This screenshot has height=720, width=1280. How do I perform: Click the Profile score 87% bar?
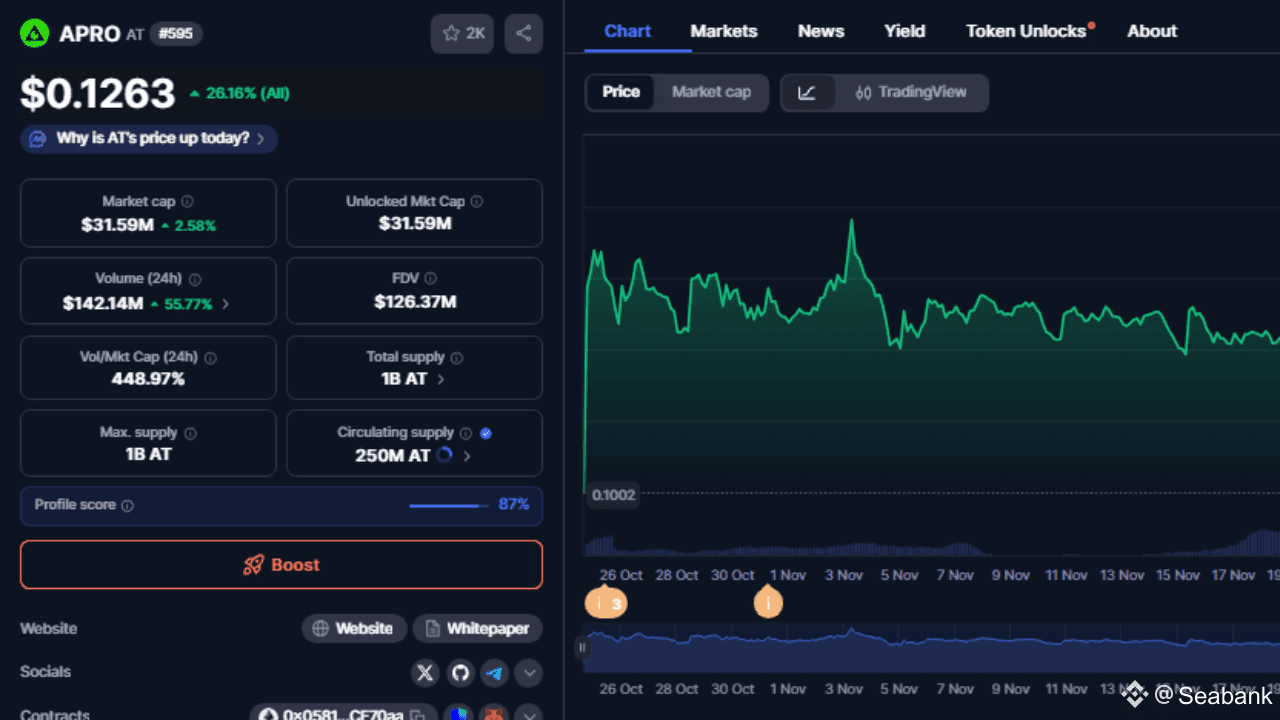coord(450,505)
